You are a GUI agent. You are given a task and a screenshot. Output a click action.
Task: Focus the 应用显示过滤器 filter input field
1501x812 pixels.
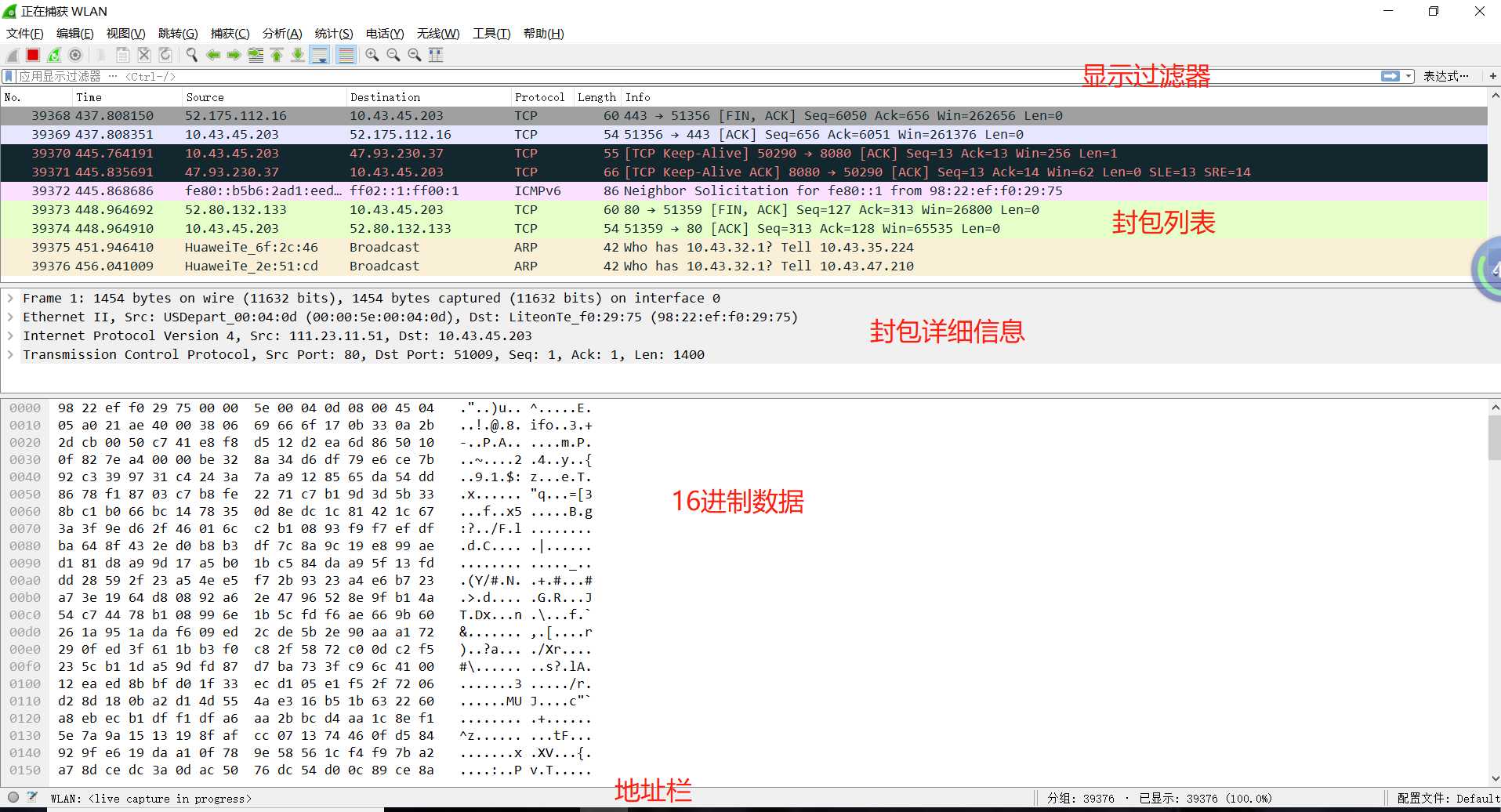pyautogui.click(x=698, y=76)
